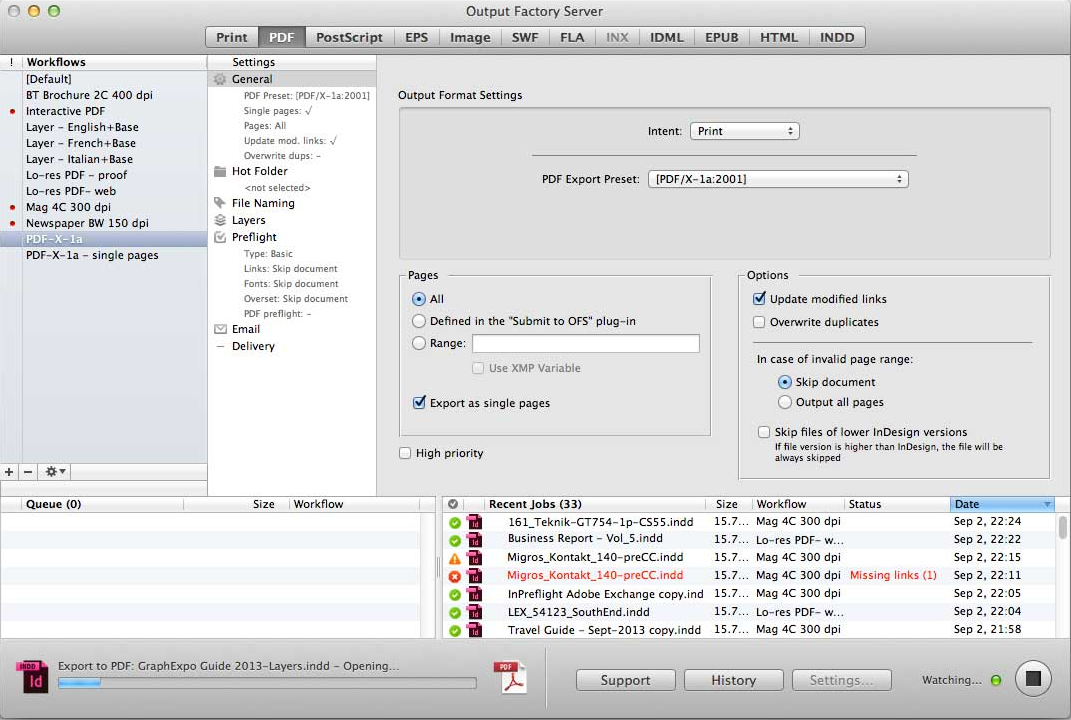Click the PDF file icon in status bar
The width and height of the screenshot is (1071, 720).
click(x=511, y=678)
